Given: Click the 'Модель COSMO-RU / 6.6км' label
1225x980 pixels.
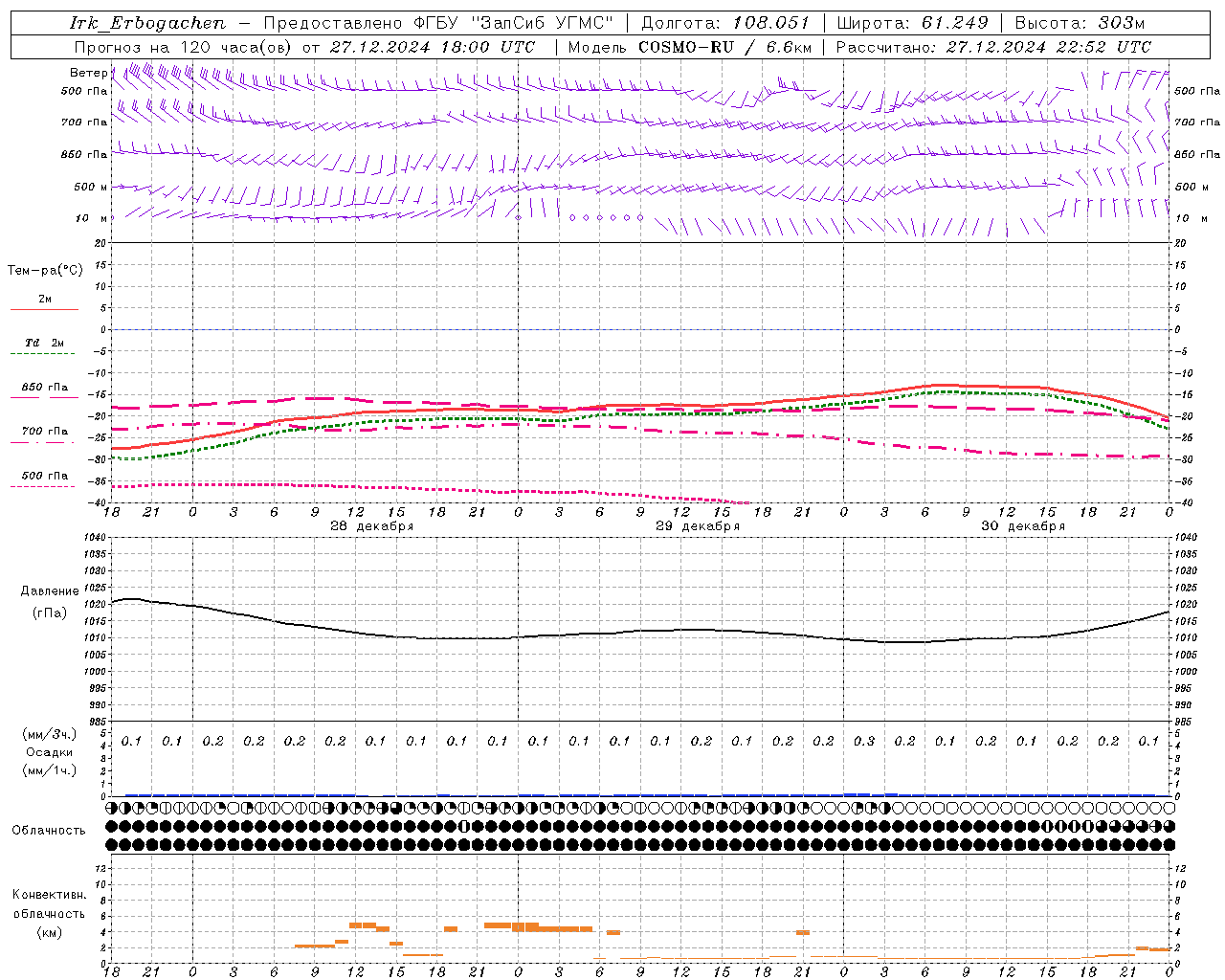Looking at the screenshot, I should [689, 47].
